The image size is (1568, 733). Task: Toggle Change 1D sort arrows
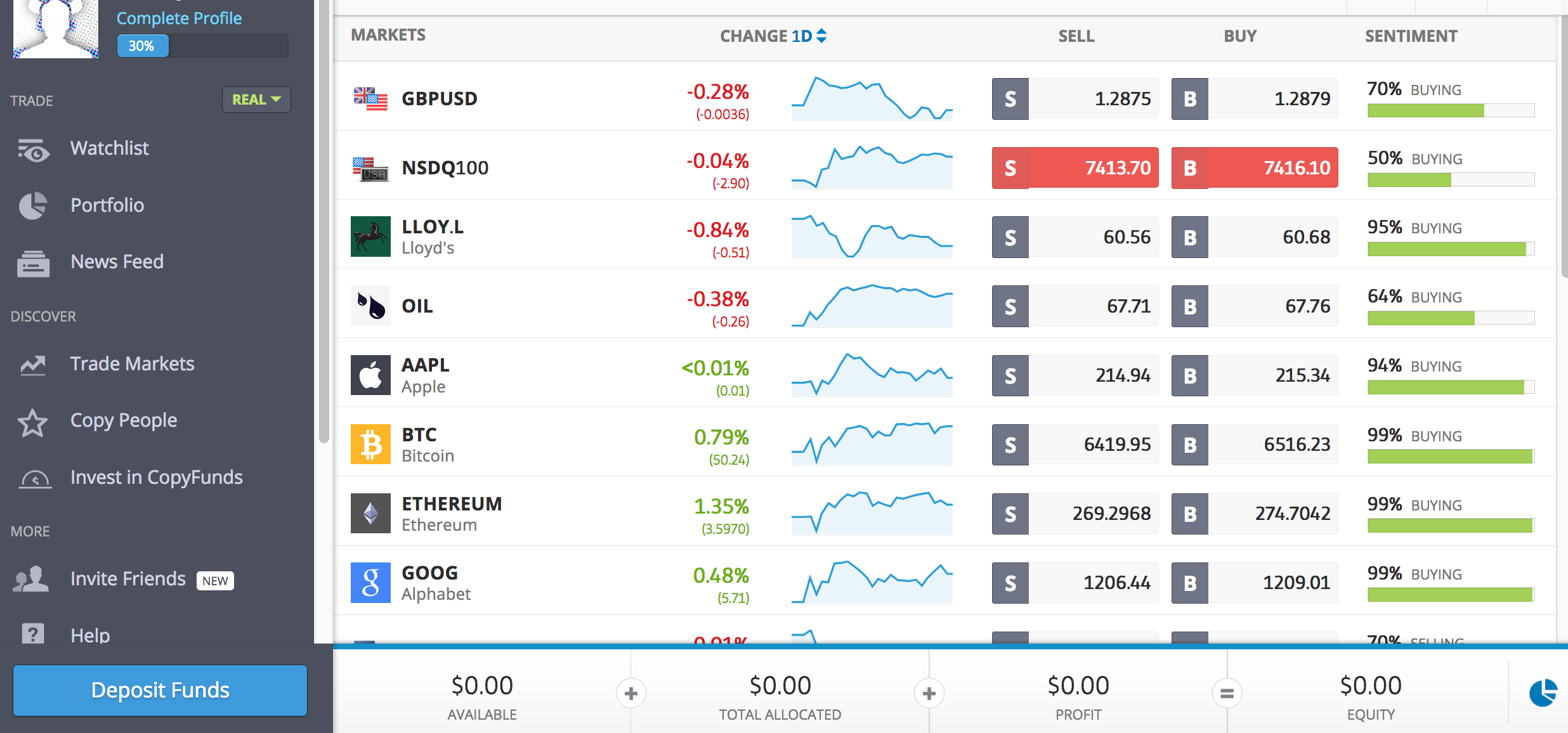pos(821,36)
